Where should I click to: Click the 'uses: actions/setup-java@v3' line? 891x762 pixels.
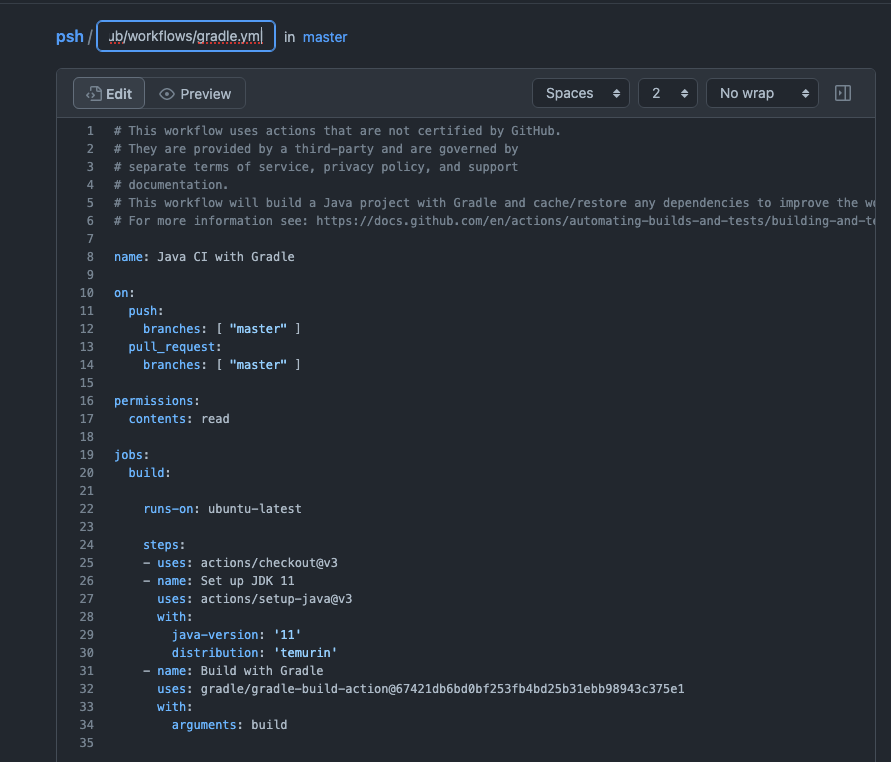point(255,599)
